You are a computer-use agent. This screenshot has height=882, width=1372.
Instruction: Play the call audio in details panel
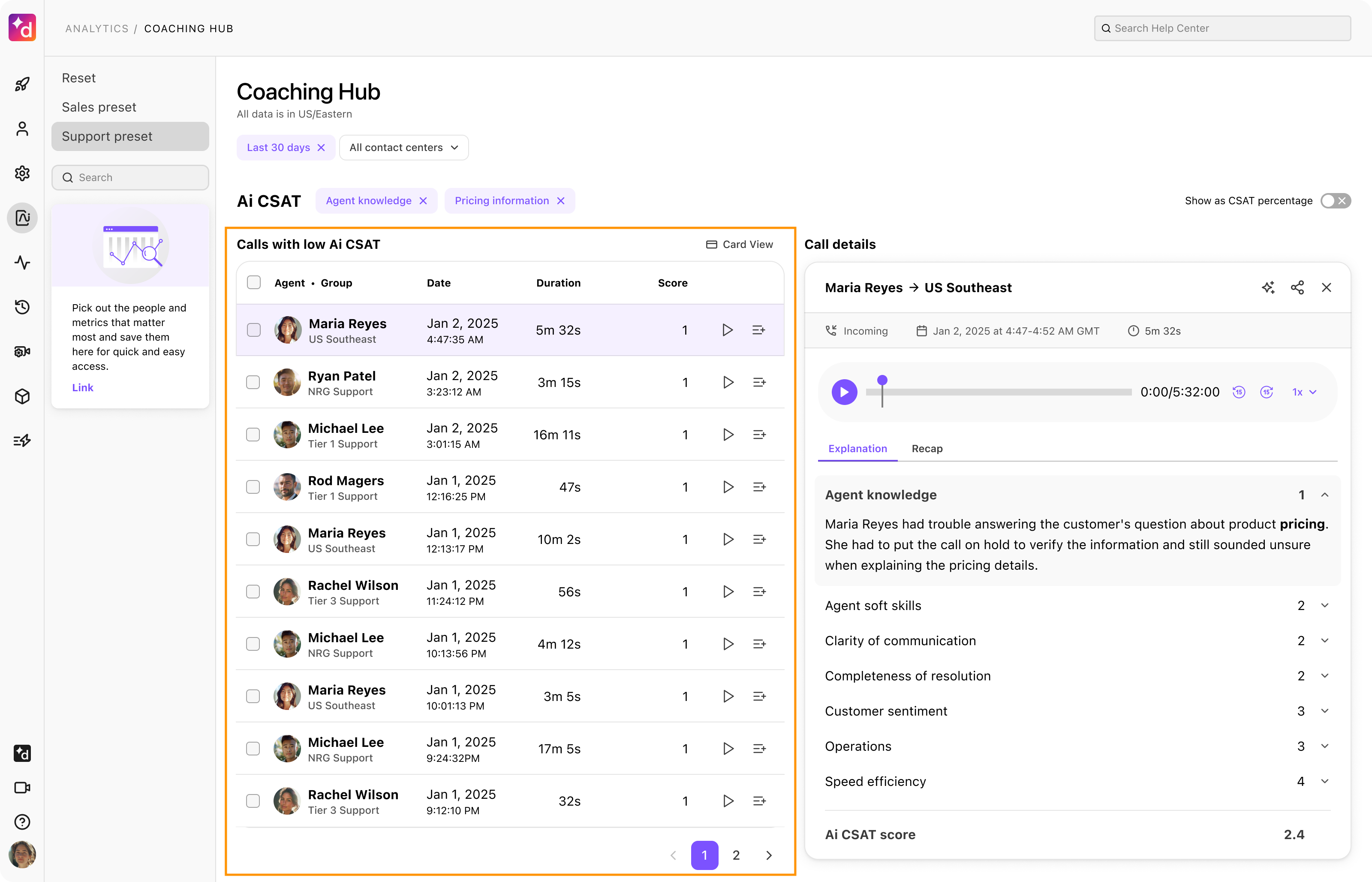point(844,393)
